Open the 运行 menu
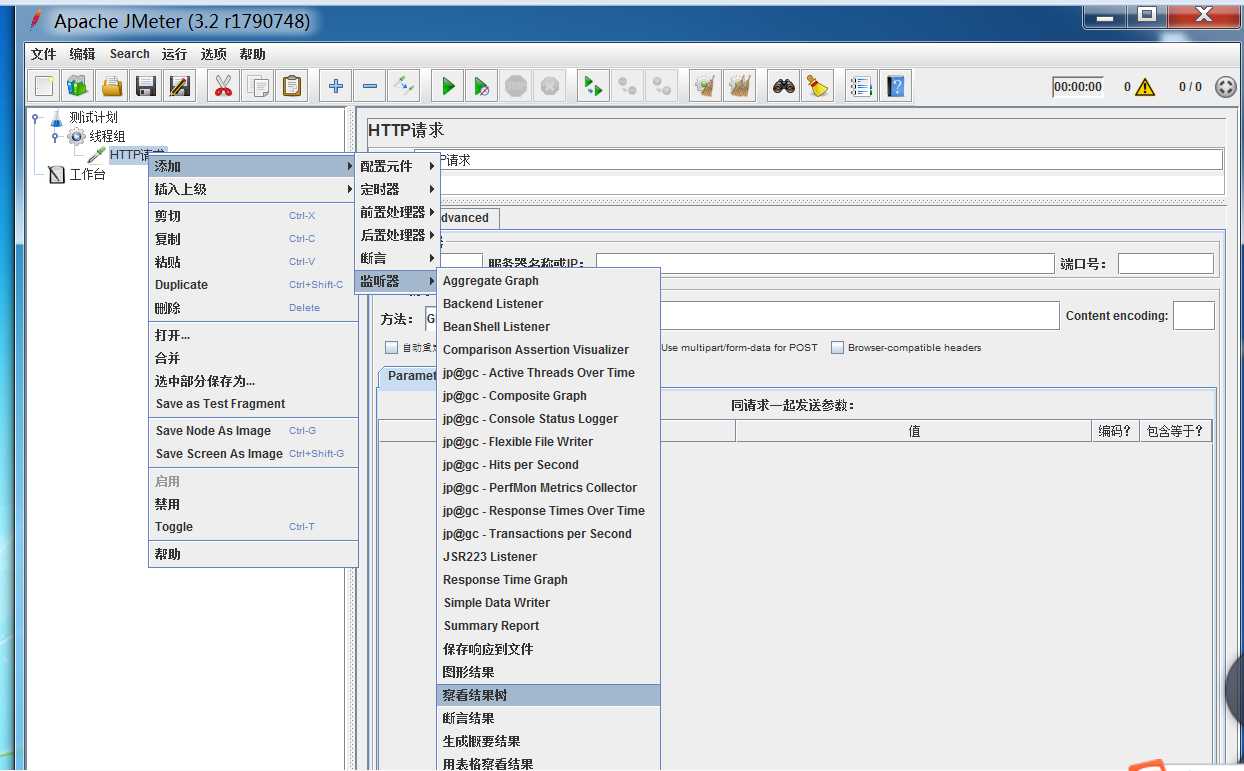This screenshot has height=771, width=1244. [x=174, y=54]
